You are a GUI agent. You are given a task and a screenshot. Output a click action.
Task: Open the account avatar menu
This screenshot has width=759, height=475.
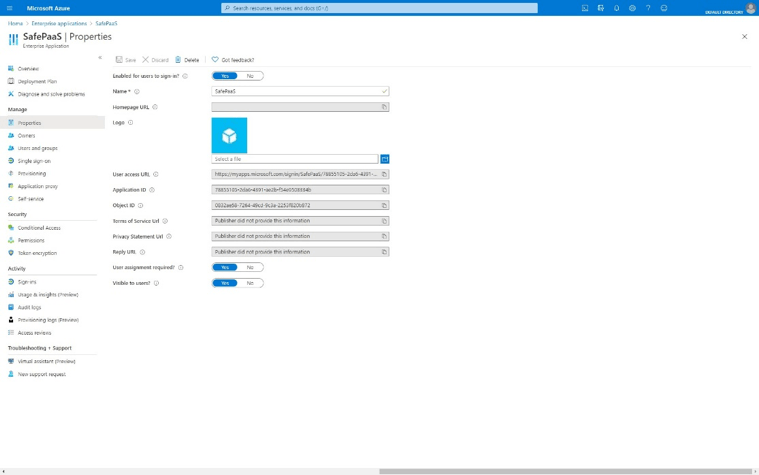[751, 8]
